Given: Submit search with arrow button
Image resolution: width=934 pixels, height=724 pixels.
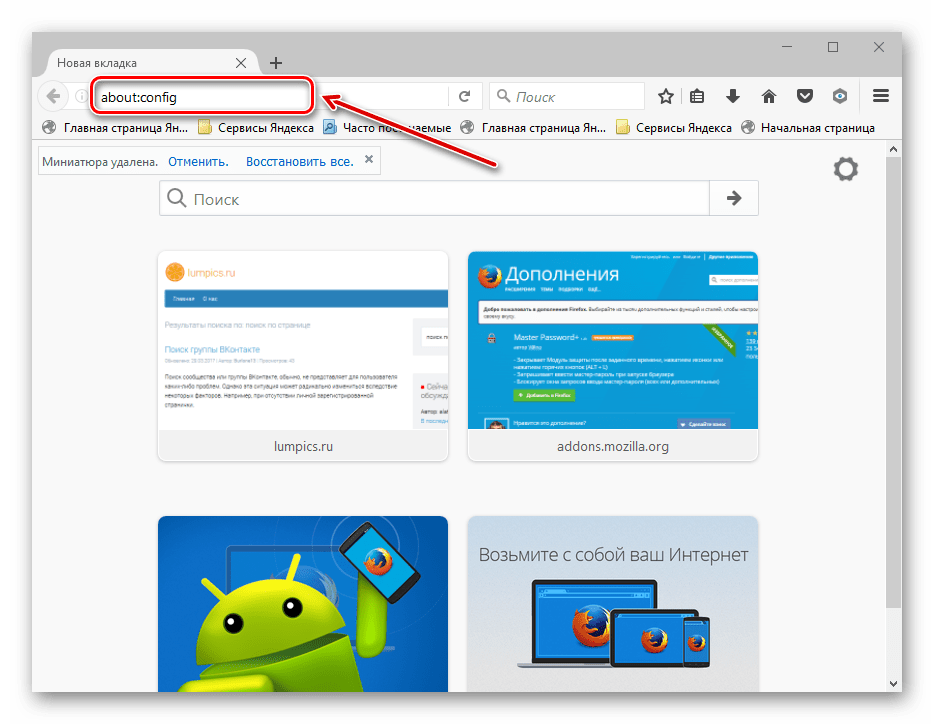Looking at the screenshot, I should tap(734, 198).
